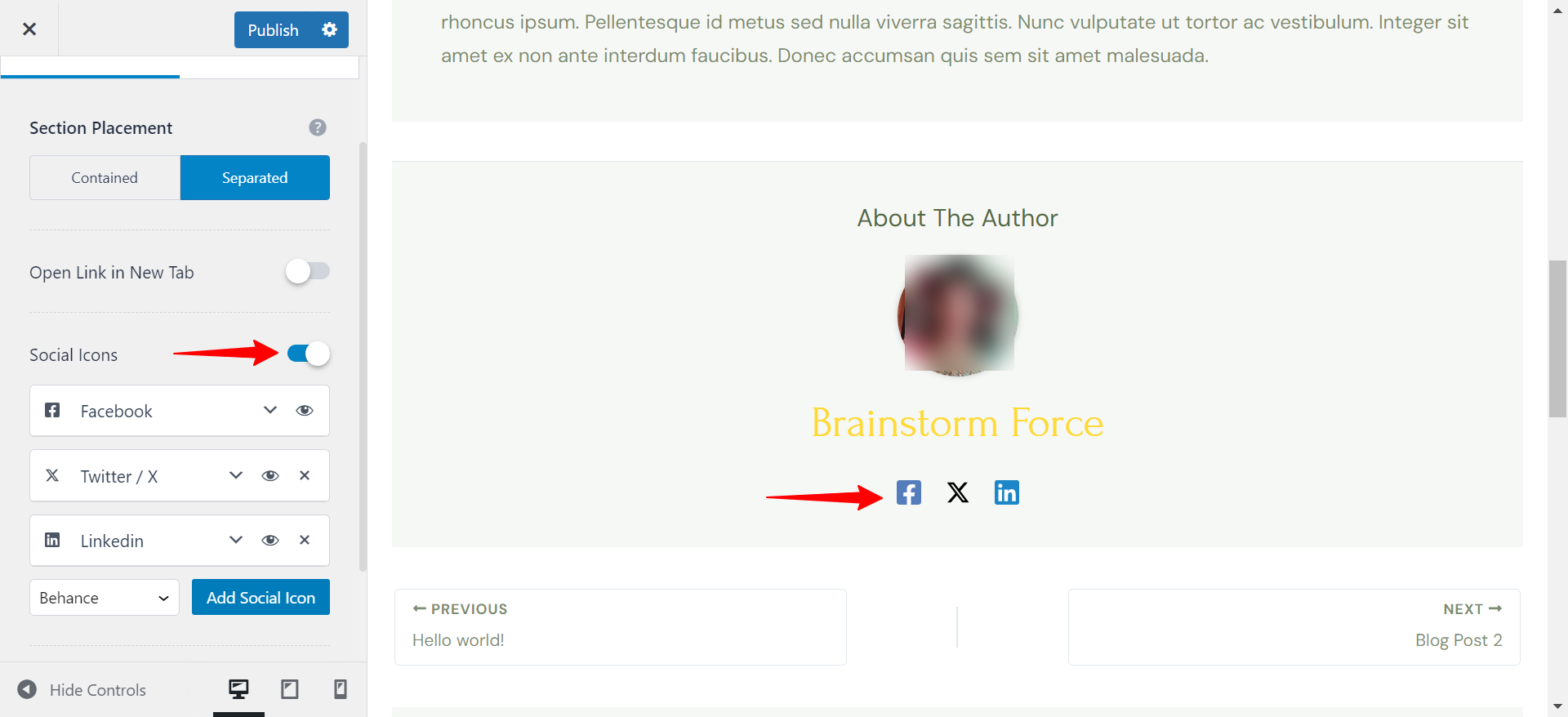
Task: Enable Open Link in New Tab
Action: click(308, 271)
